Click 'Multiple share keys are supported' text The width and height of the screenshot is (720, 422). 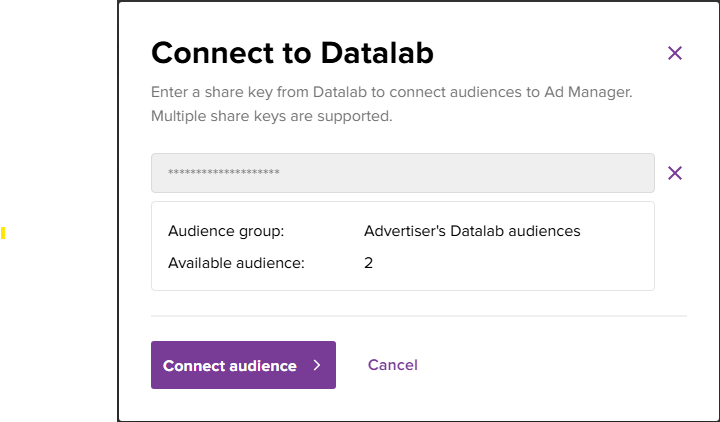click(272, 116)
